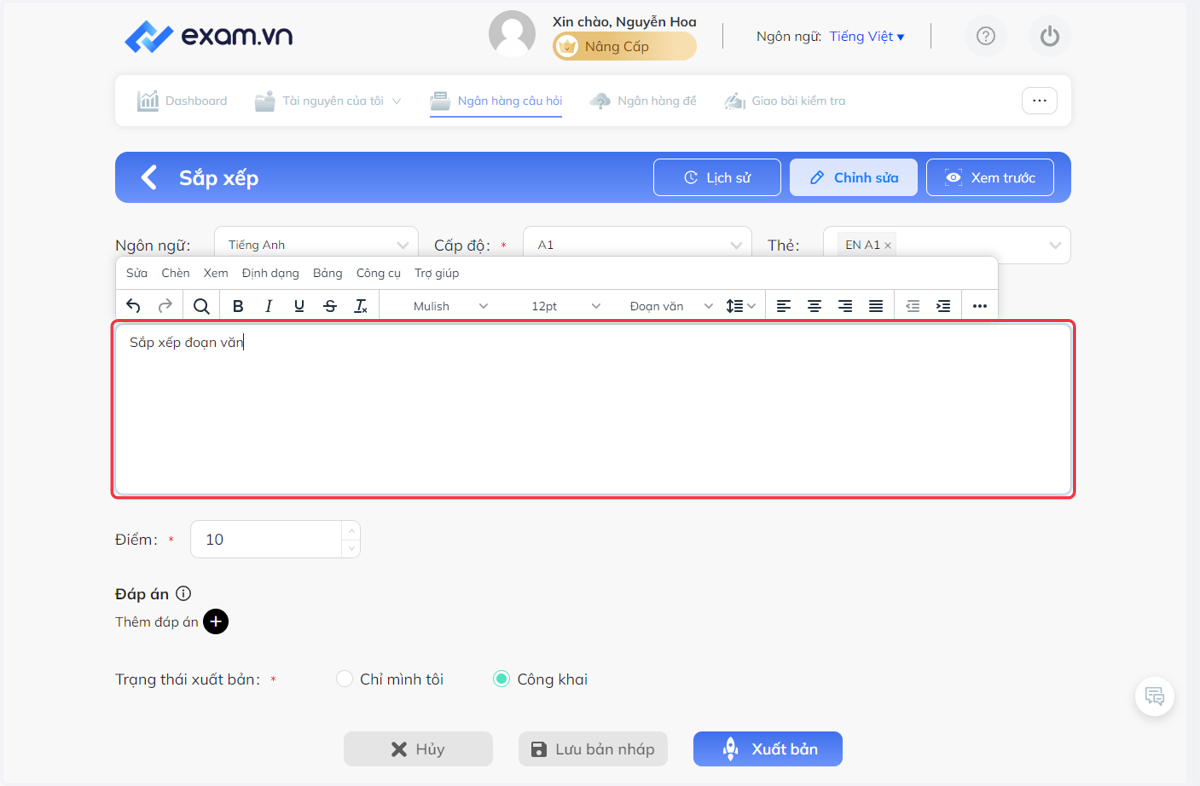Center align the text
The image size is (1200, 786).
[x=815, y=306]
